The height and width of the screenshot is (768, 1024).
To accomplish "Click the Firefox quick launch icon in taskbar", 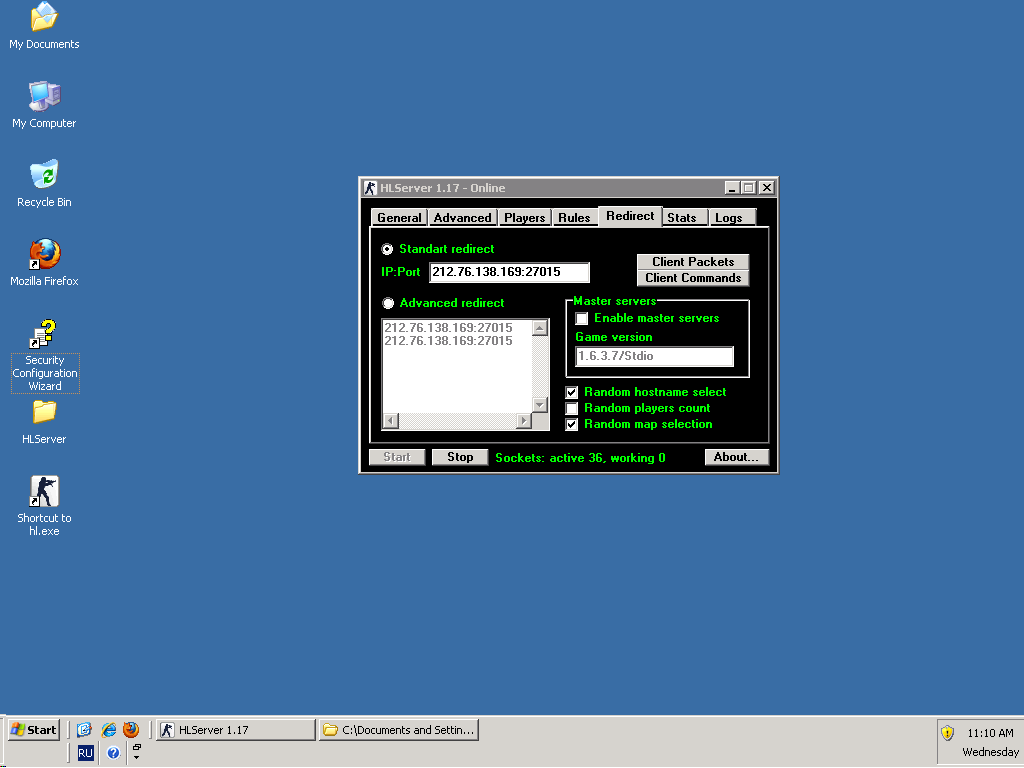I will [x=131, y=730].
